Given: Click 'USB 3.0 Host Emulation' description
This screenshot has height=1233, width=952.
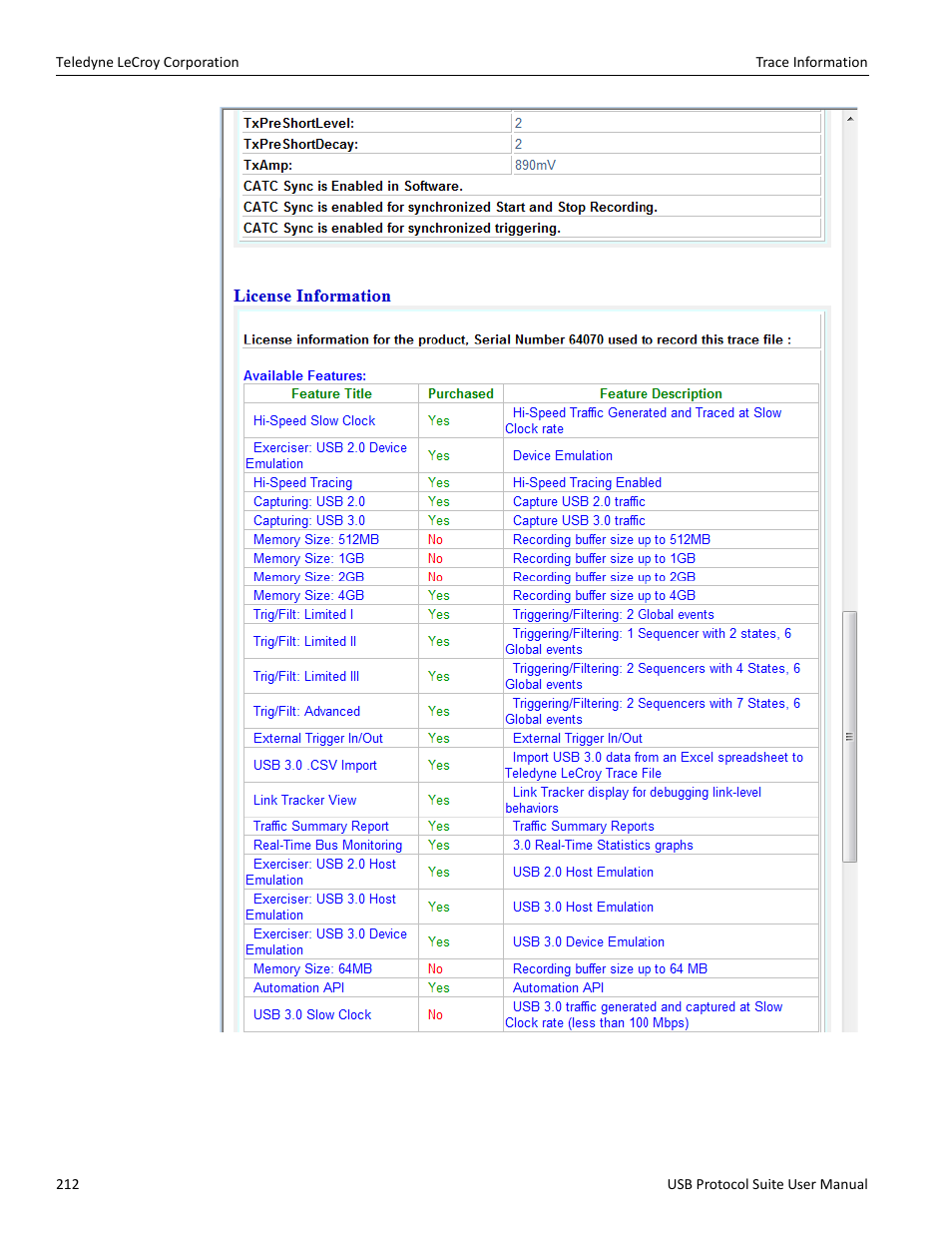Looking at the screenshot, I should click(583, 908).
